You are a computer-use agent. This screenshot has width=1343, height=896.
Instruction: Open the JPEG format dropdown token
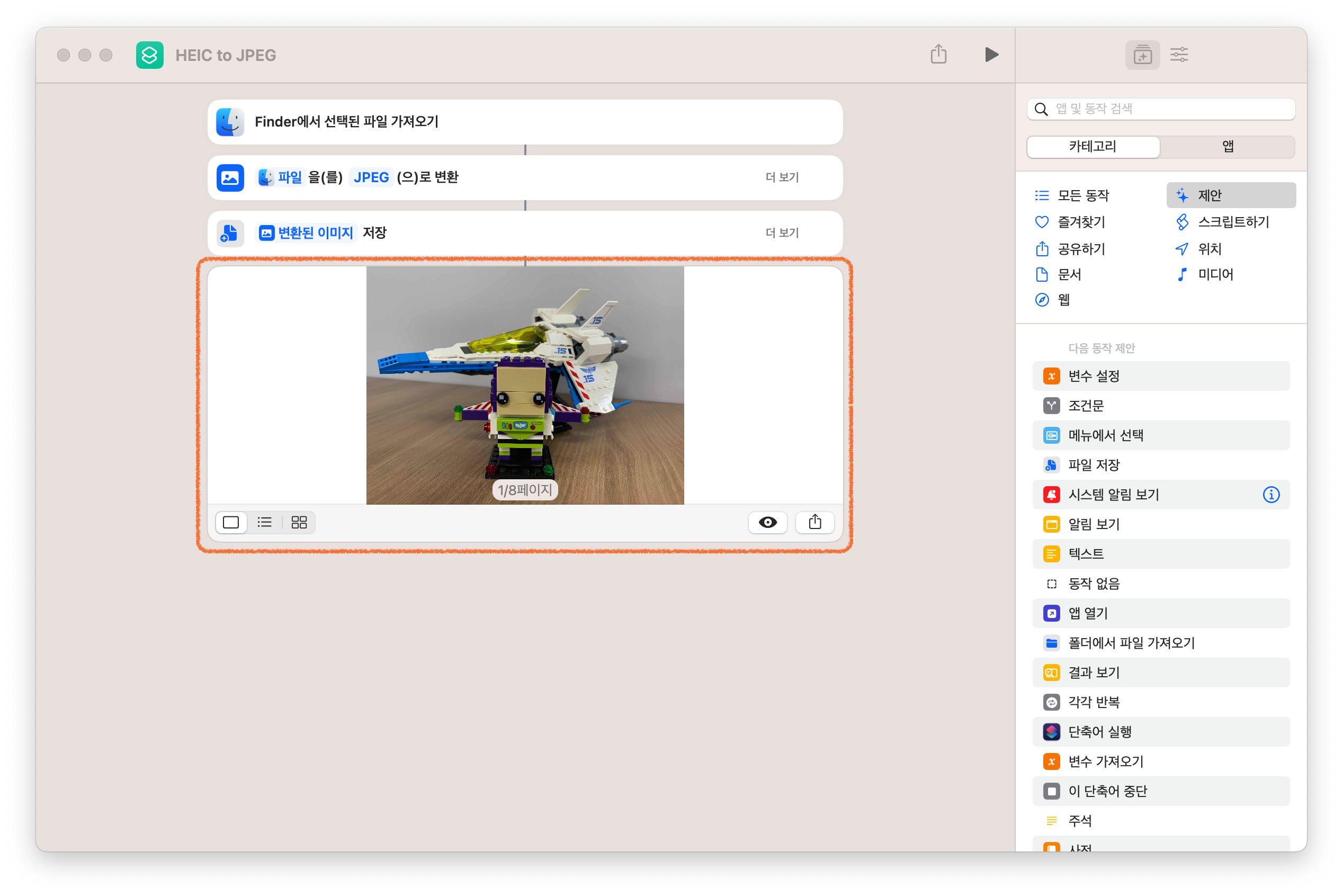point(371,177)
